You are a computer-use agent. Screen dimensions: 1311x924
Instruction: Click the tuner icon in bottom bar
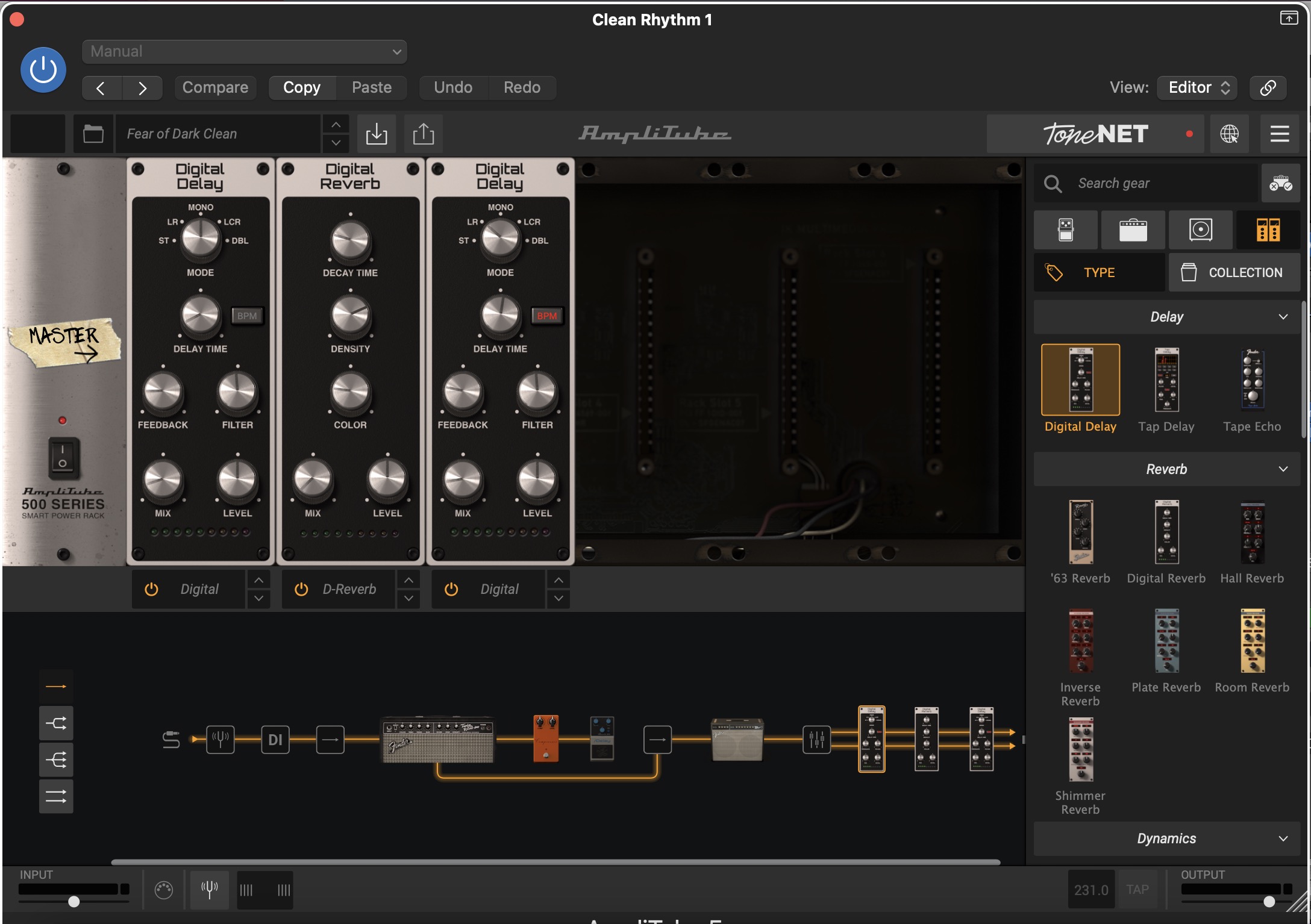[x=210, y=889]
